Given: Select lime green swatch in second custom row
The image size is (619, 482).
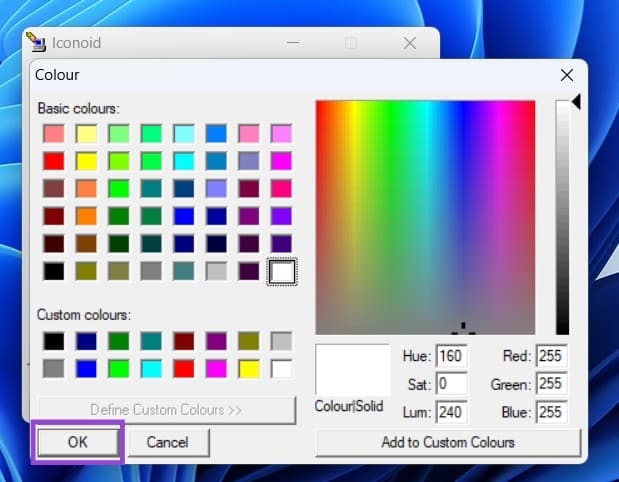Looking at the screenshot, I should point(118,369).
